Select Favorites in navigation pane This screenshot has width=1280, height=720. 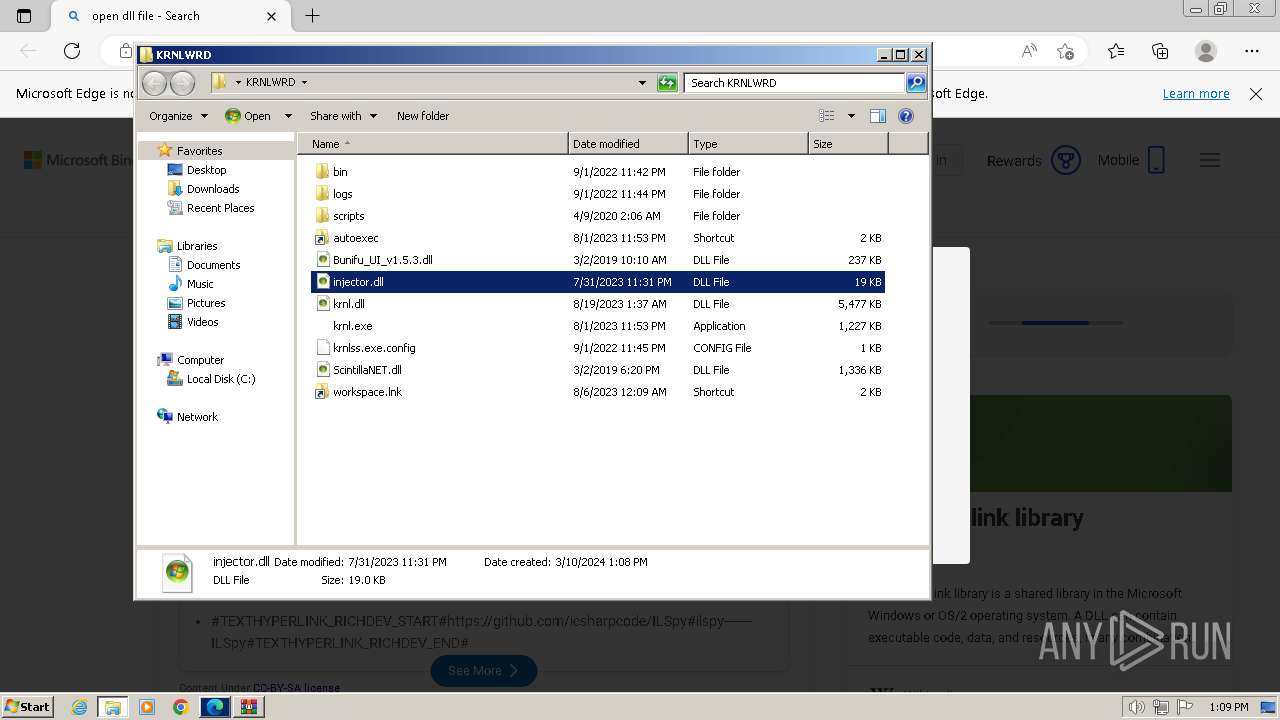tap(200, 151)
